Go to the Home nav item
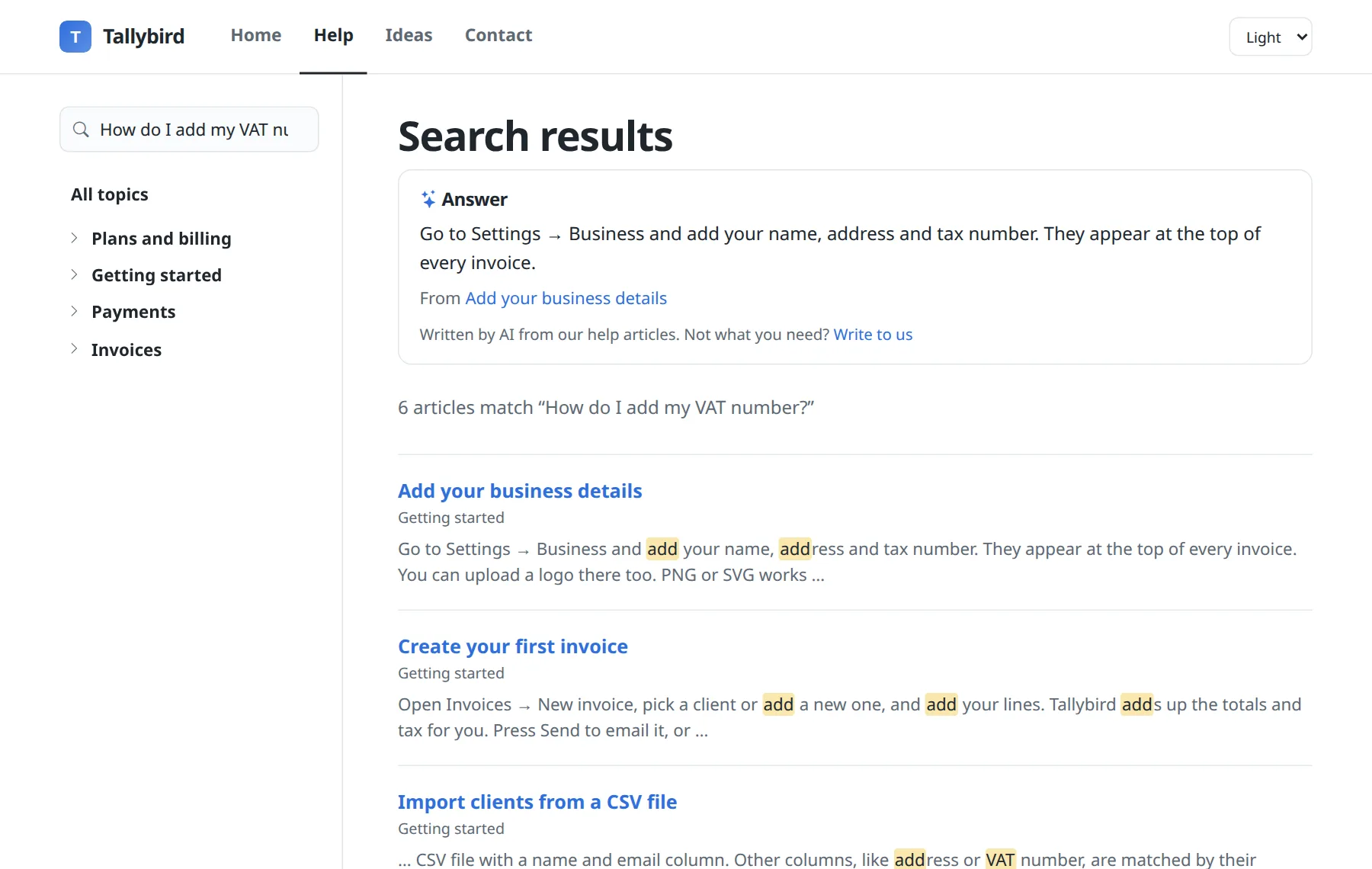 coord(256,36)
